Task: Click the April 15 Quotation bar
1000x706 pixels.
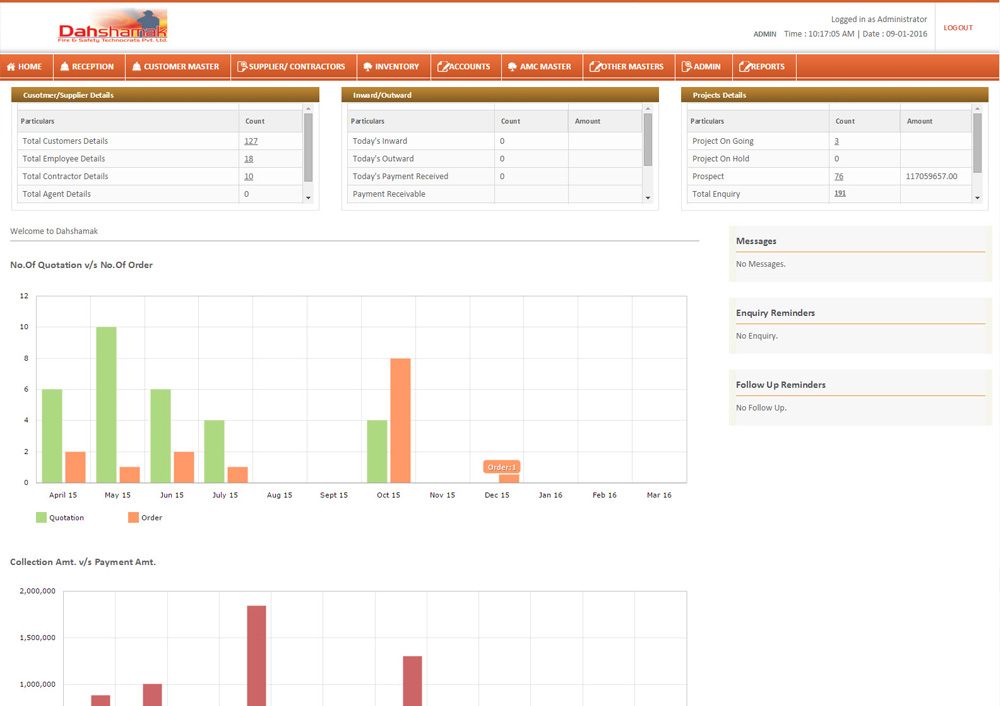Action: [52, 436]
